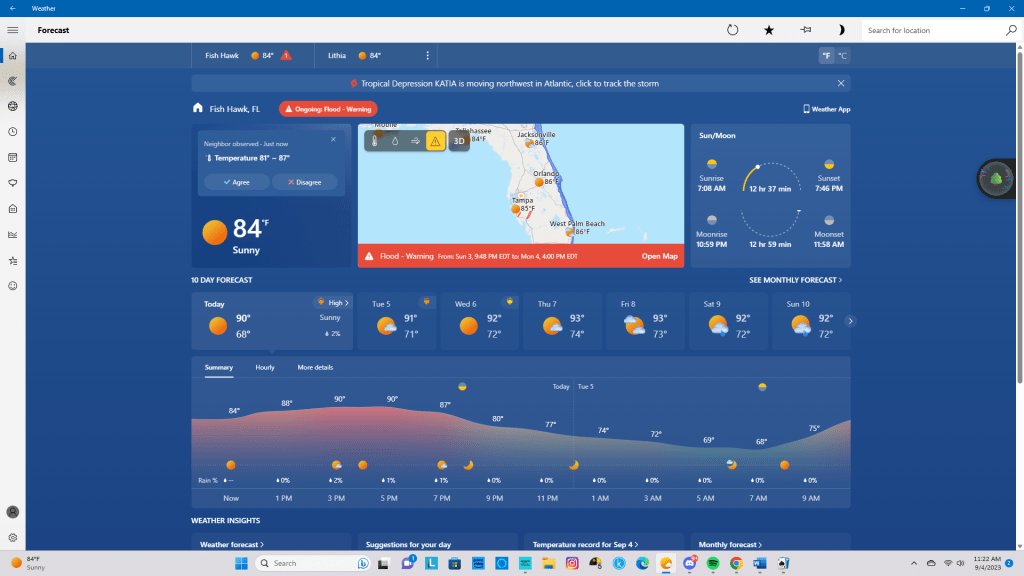The height and width of the screenshot is (576, 1024).
Task: Click the star Favorites icon
Action: pyautogui.click(x=769, y=30)
